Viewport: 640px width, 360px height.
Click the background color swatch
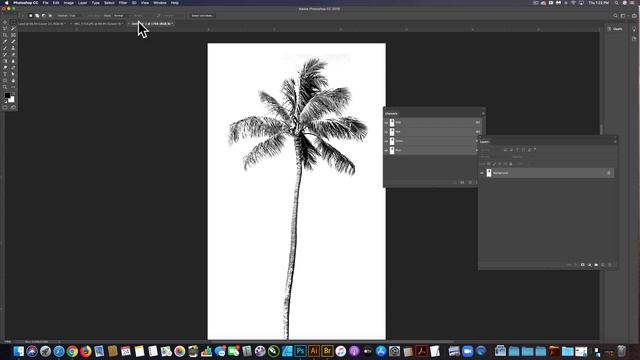click(12, 99)
